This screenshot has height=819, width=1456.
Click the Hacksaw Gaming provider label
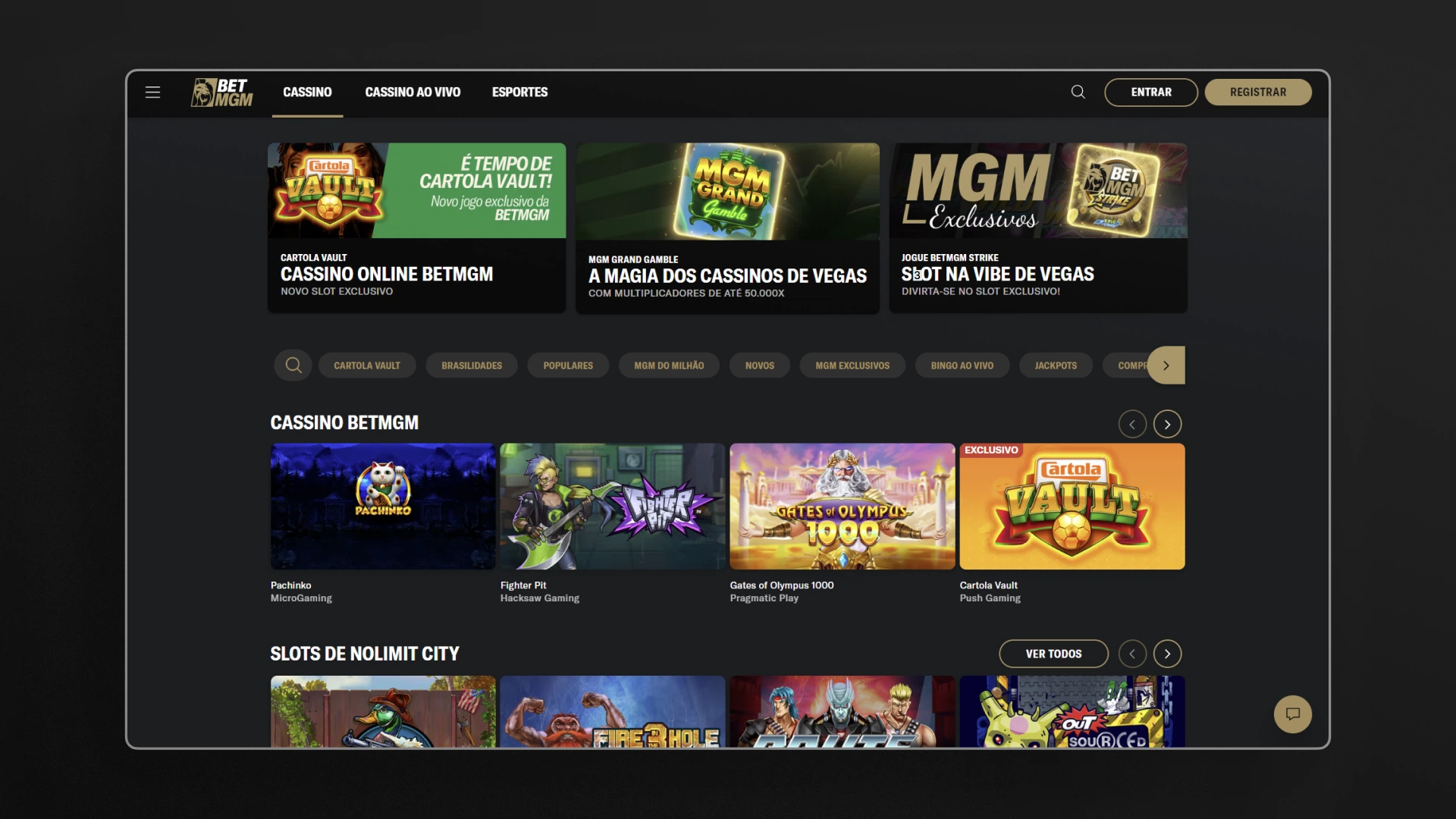540,598
